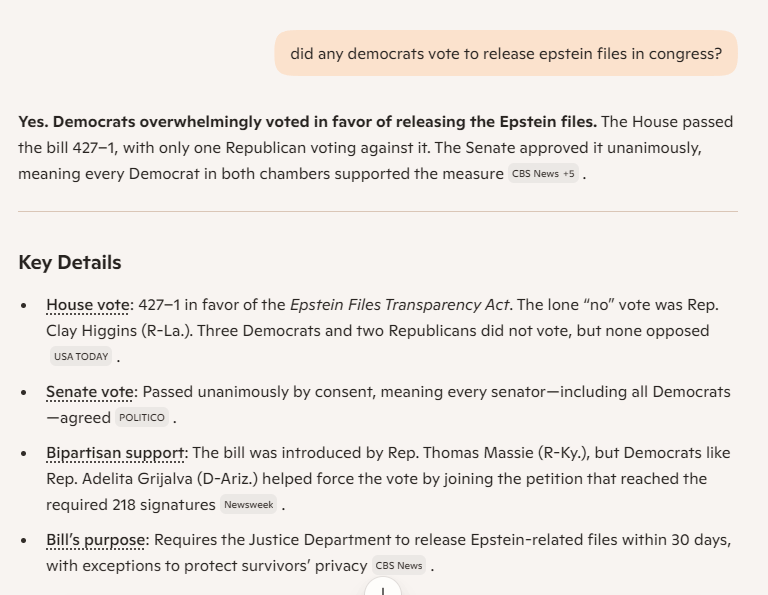This screenshot has height=595, width=768.
Task: Click the scroll-to-bottom arrow button
Action: 383,587
